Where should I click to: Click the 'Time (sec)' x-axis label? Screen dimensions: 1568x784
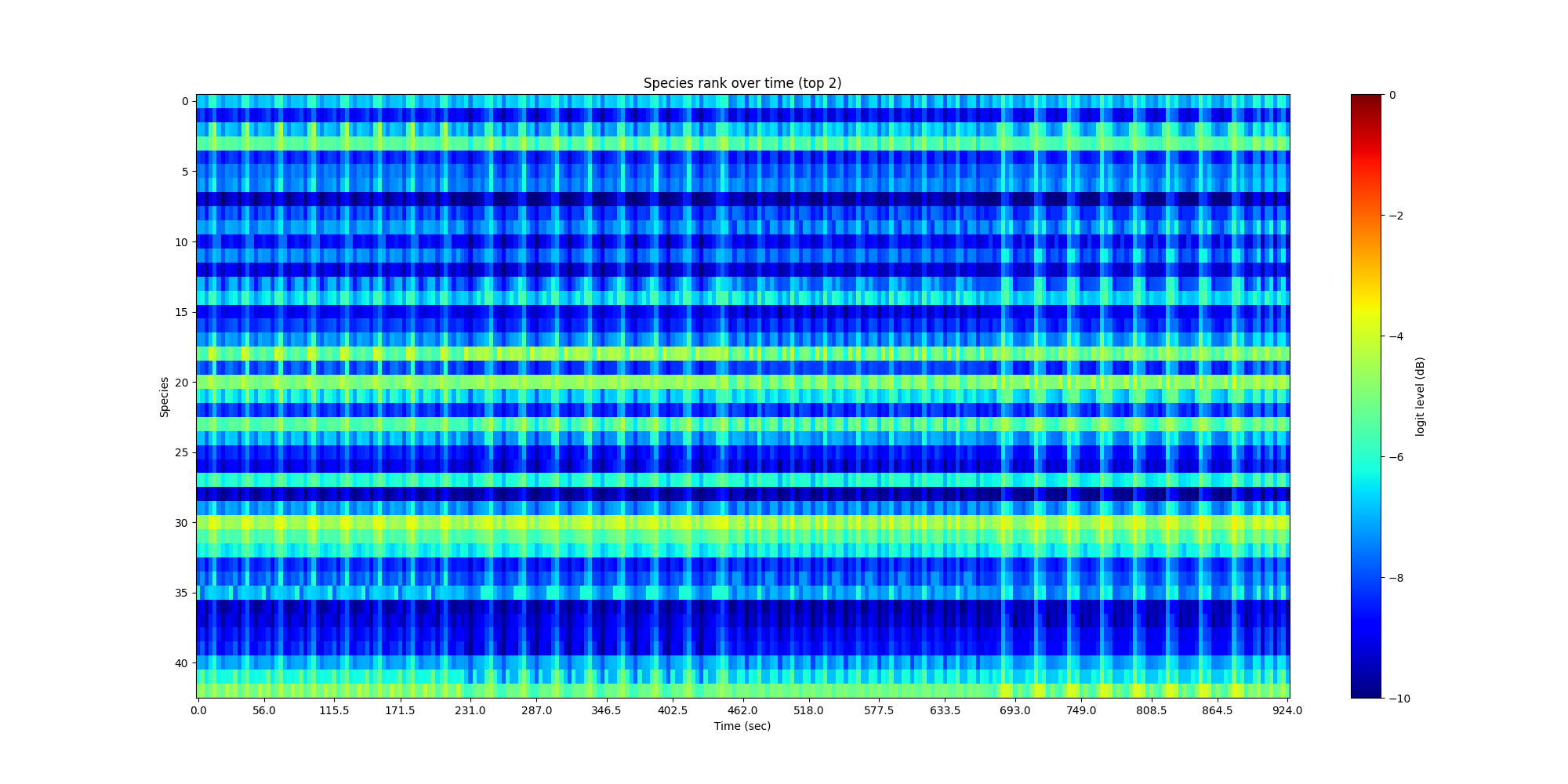click(x=742, y=726)
